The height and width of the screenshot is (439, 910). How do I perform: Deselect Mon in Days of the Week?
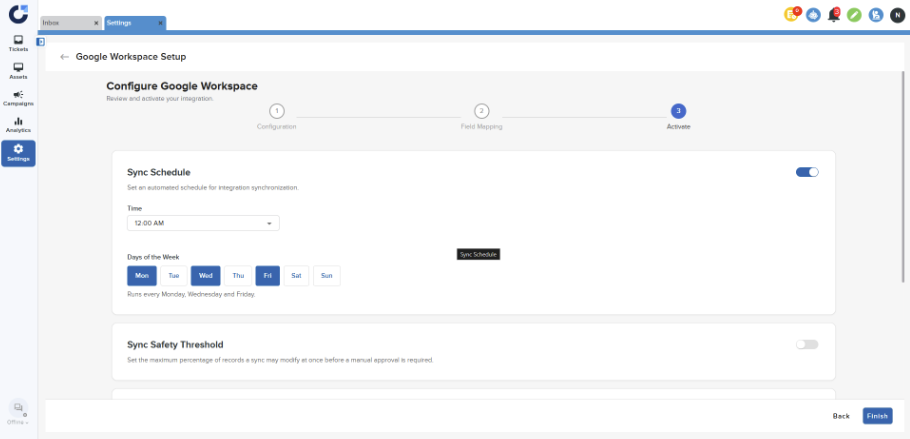click(x=142, y=276)
